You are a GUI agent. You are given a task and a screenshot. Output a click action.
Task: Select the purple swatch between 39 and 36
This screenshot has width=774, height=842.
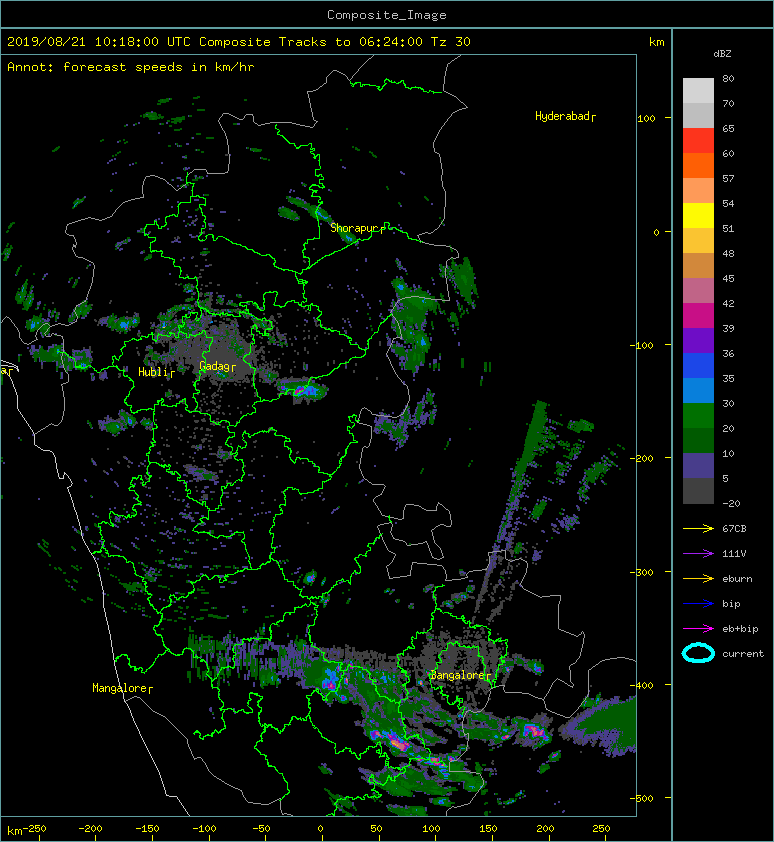(x=698, y=341)
